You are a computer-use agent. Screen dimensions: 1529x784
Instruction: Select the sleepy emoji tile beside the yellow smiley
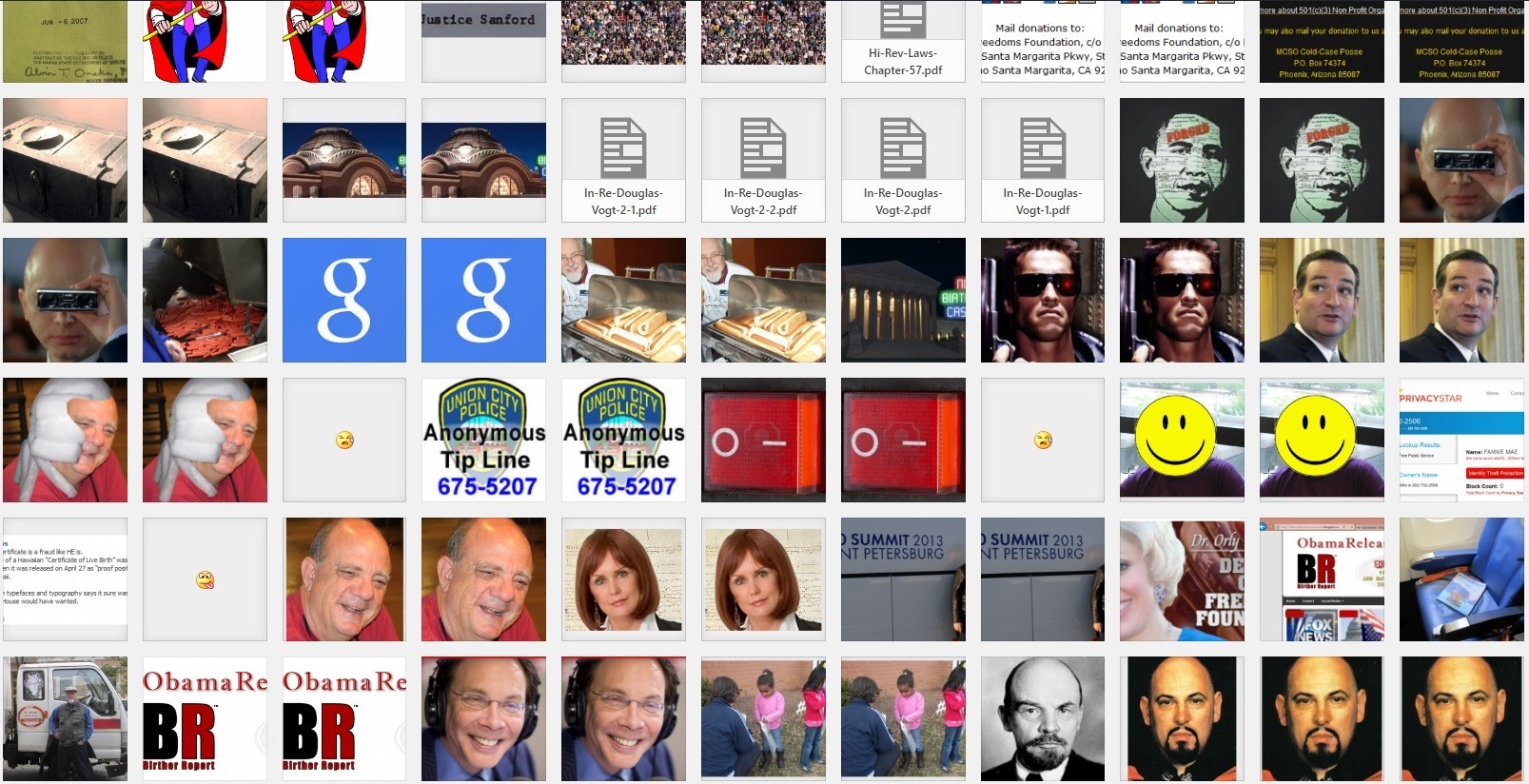pyautogui.click(x=1043, y=440)
